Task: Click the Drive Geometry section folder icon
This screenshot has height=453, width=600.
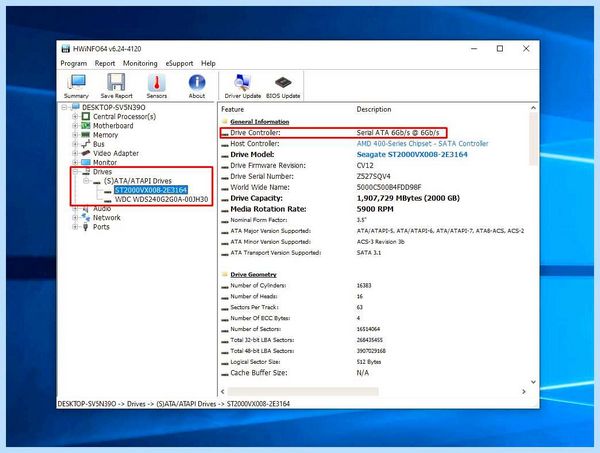Action: click(225, 274)
